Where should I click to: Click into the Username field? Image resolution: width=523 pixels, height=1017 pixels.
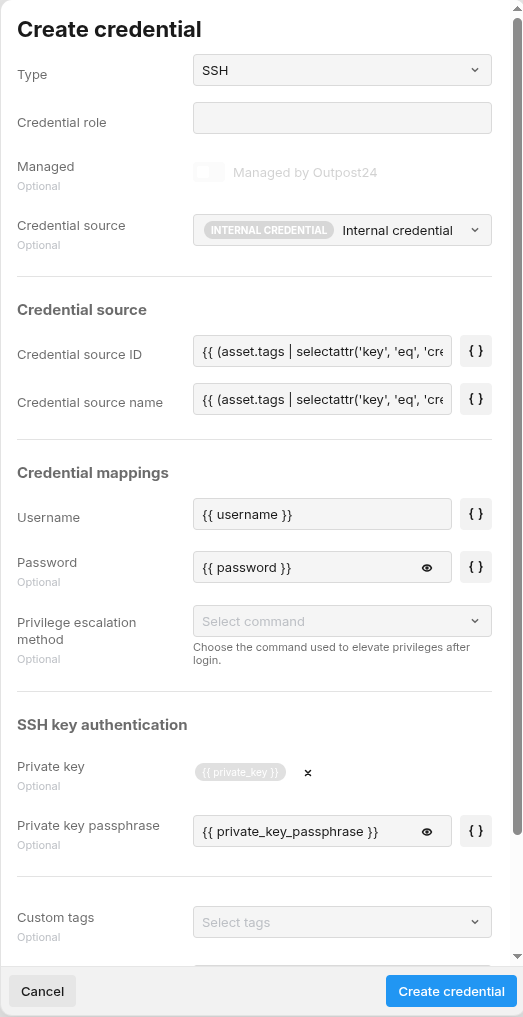click(x=322, y=514)
